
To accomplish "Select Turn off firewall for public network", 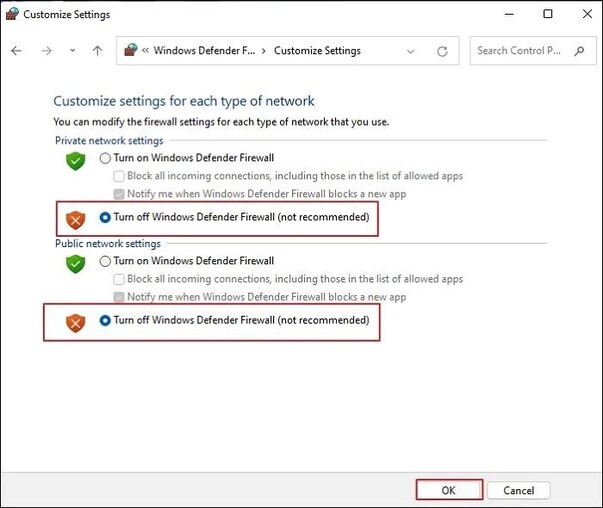I will 106,321.
